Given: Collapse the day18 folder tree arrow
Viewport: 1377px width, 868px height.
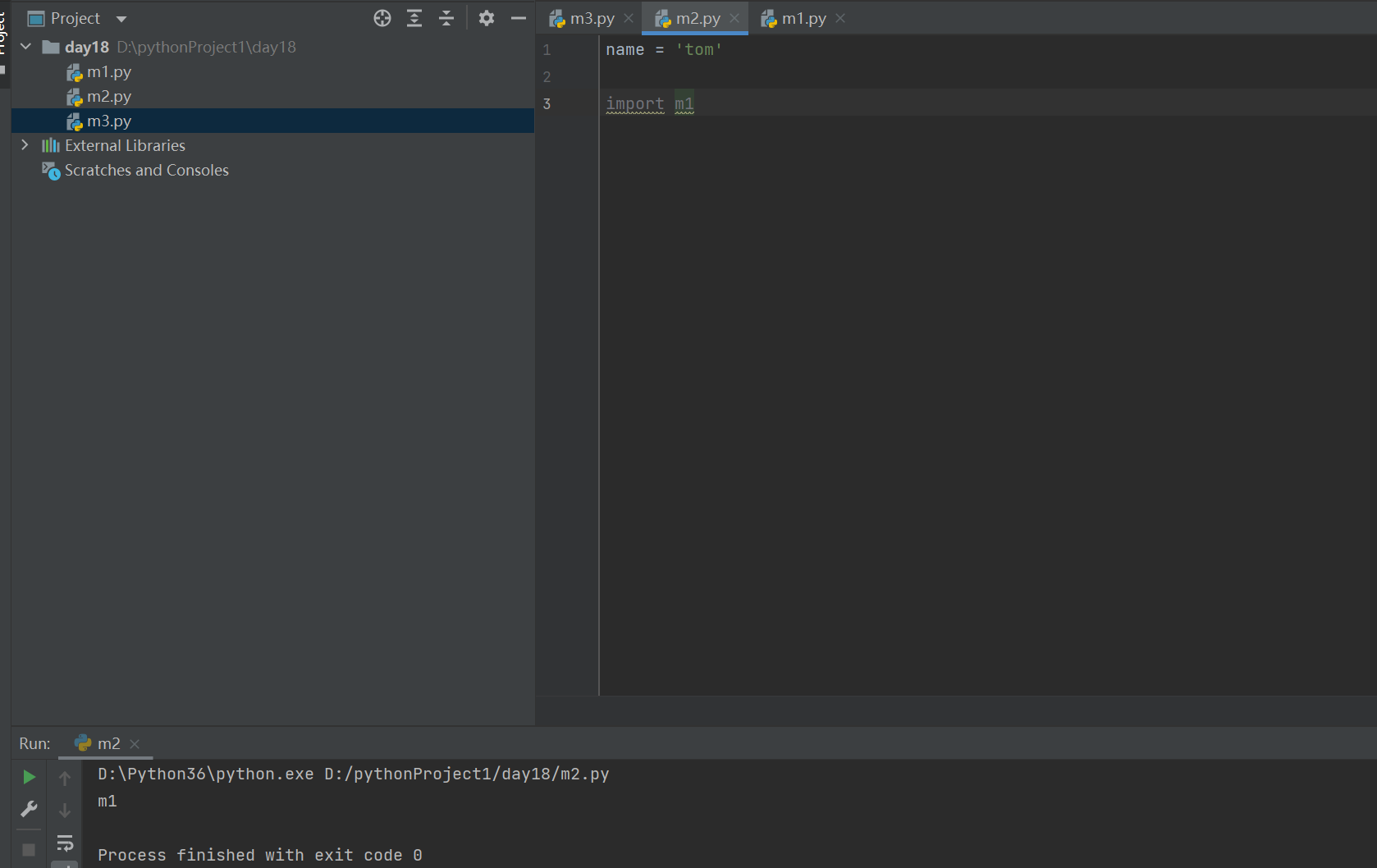Looking at the screenshot, I should point(25,47).
